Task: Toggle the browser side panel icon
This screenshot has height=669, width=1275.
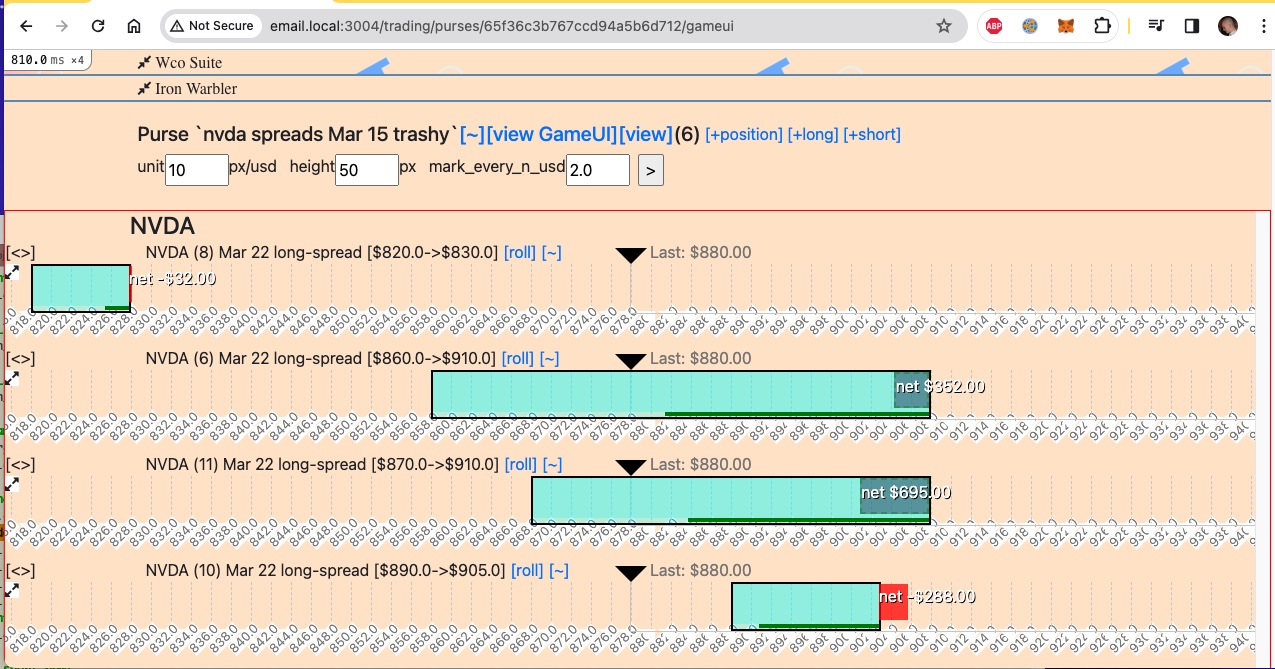Action: (1192, 26)
